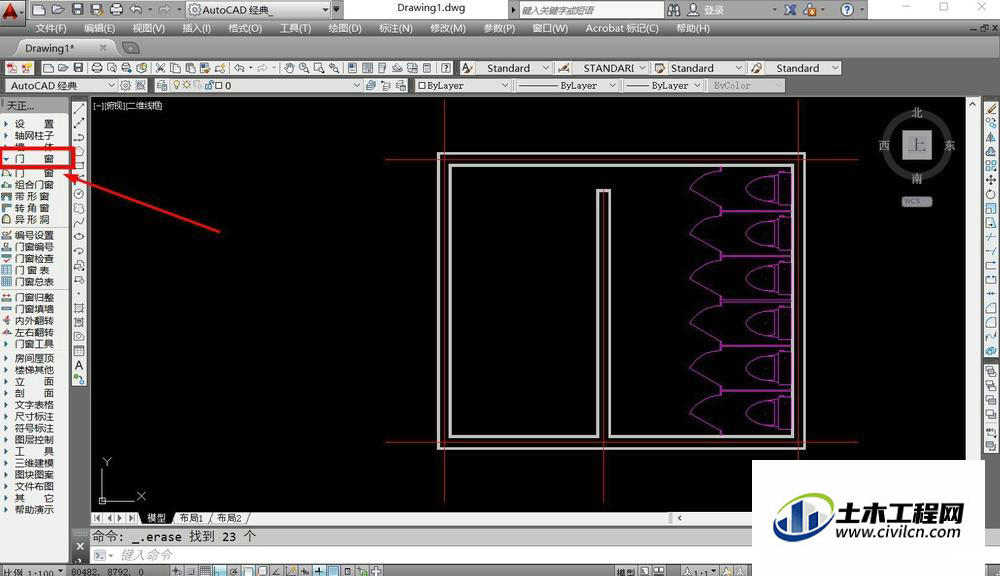This screenshot has height=576, width=1000.
Task: Open workspace settings gear icon
Action: [126, 85]
